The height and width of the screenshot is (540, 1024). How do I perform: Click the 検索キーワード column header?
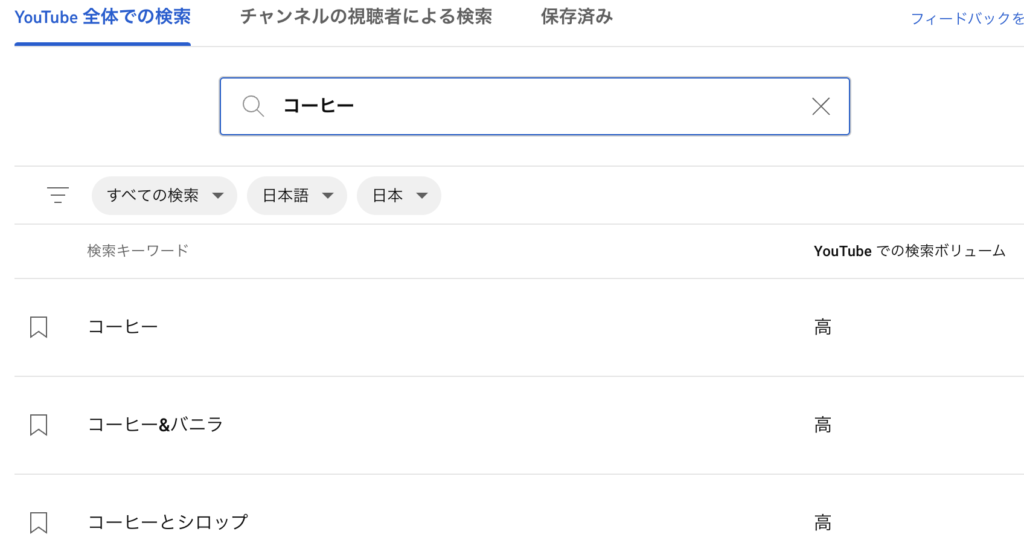click(x=138, y=250)
